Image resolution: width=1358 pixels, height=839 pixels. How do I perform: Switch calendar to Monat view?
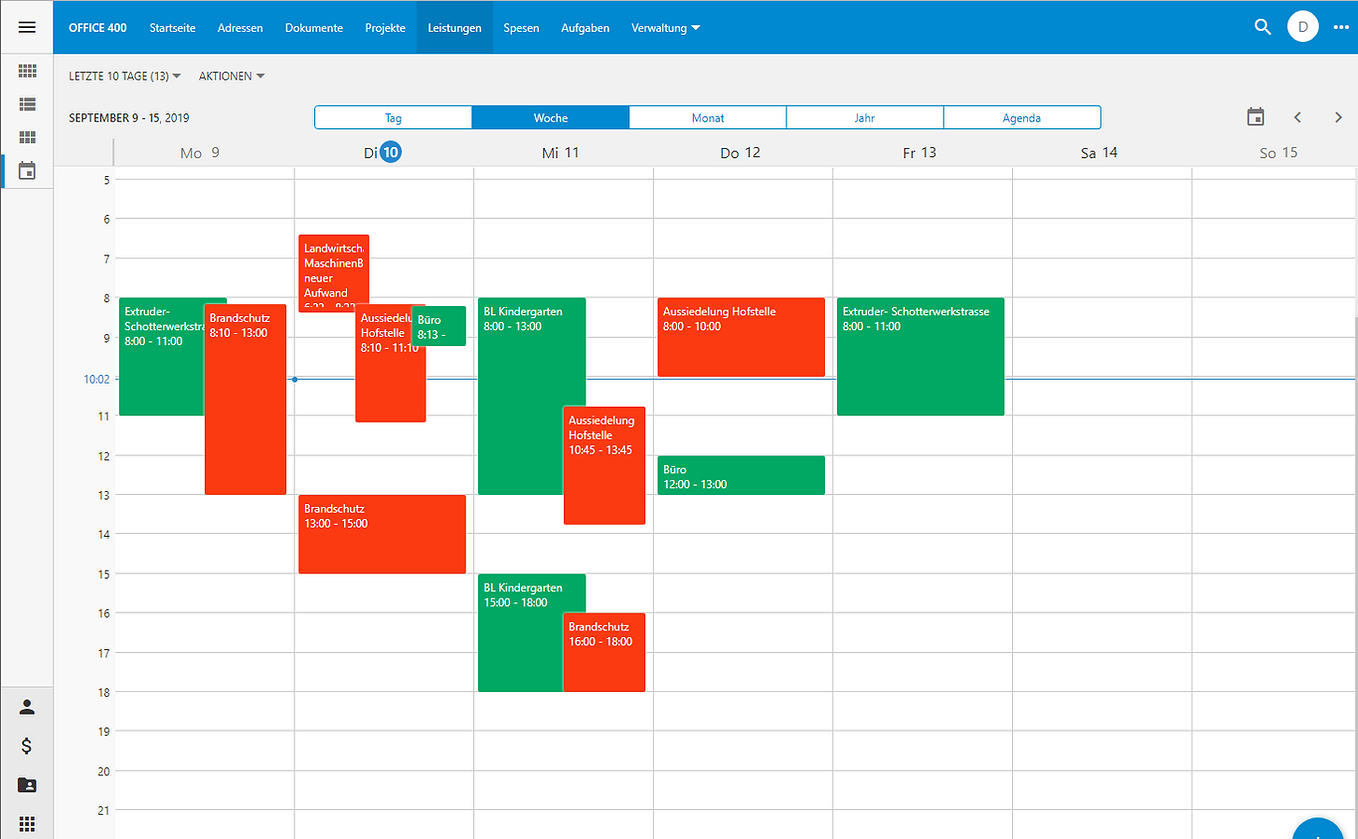(708, 118)
